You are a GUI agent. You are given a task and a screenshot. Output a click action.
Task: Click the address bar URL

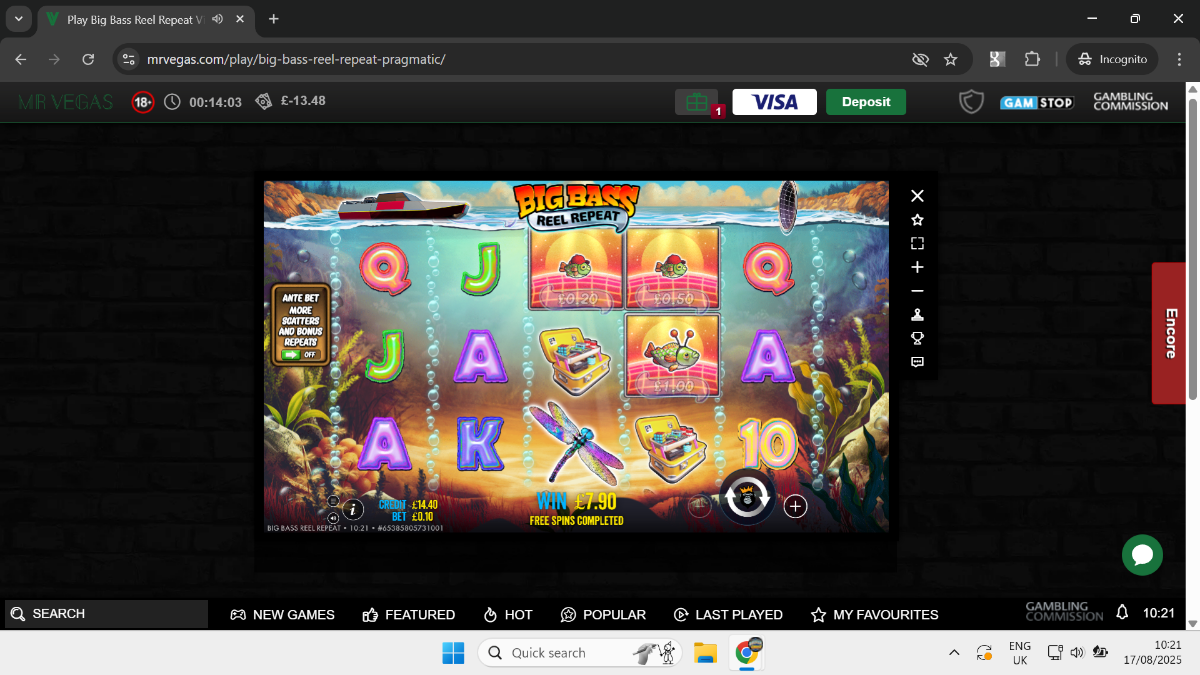pyautogui.click(x=296, y=59)
